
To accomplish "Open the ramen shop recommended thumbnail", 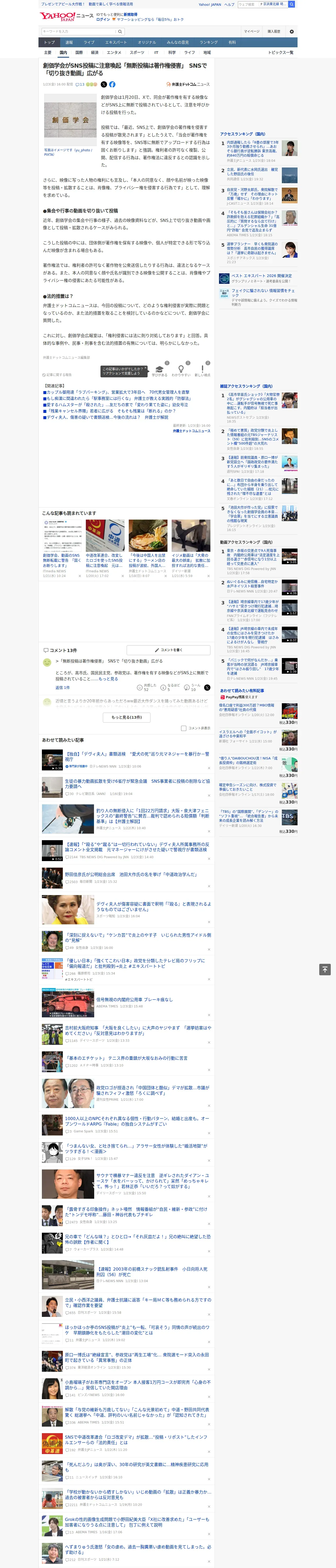I will pos(148,536).
